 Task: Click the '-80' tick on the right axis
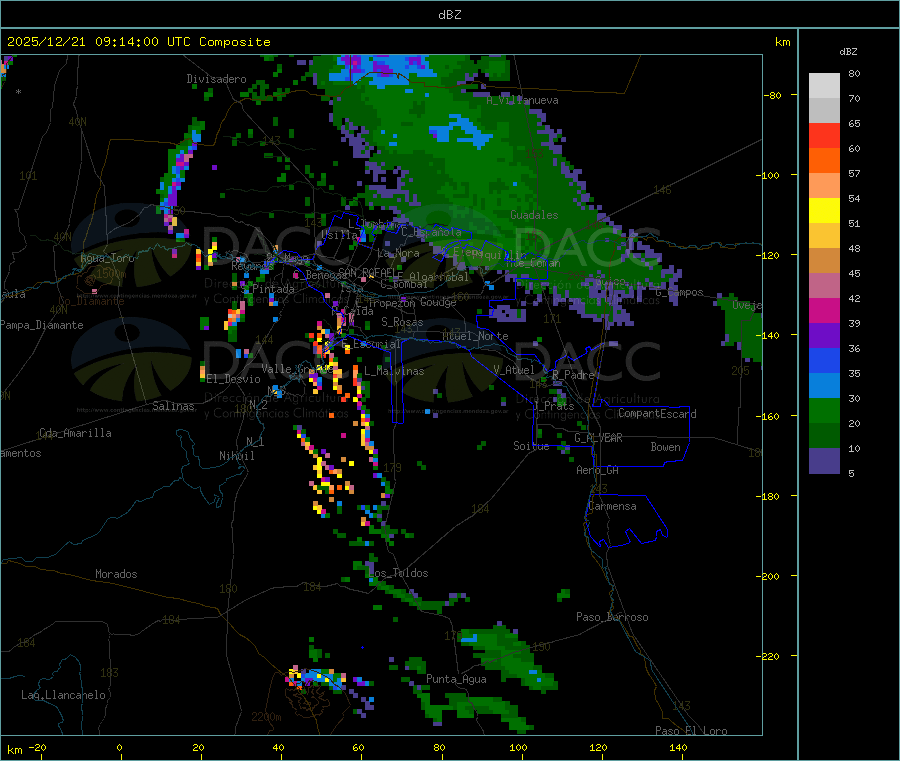772,95
